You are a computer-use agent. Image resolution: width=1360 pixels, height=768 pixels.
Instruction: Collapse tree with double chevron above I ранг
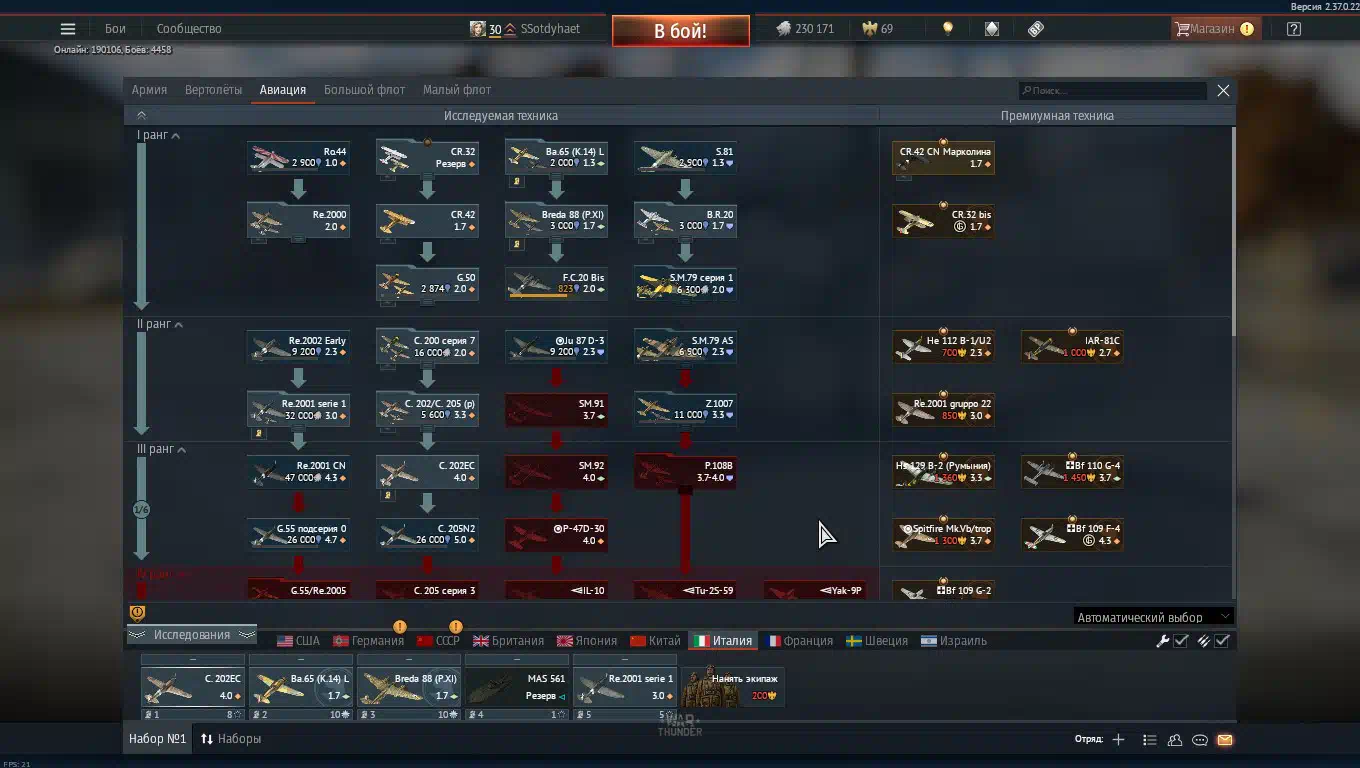pos(141,115)
